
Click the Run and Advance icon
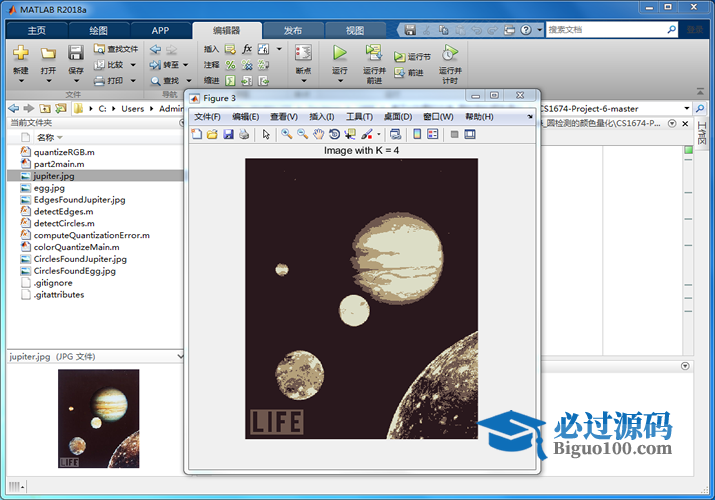[x=374, y=53]
